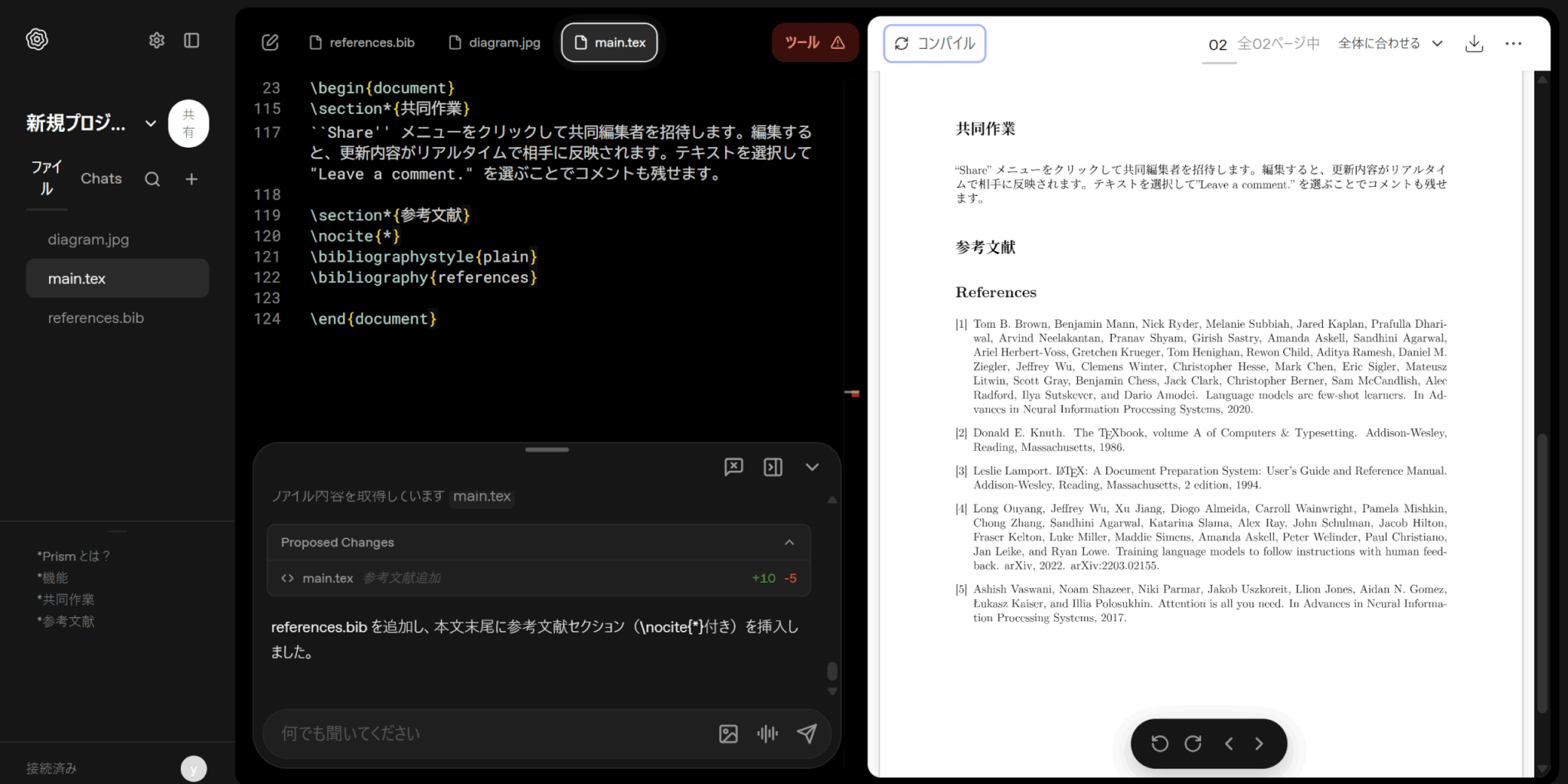
Task: Collapse the Proposed Changes section
Action: tap(789, 542)
